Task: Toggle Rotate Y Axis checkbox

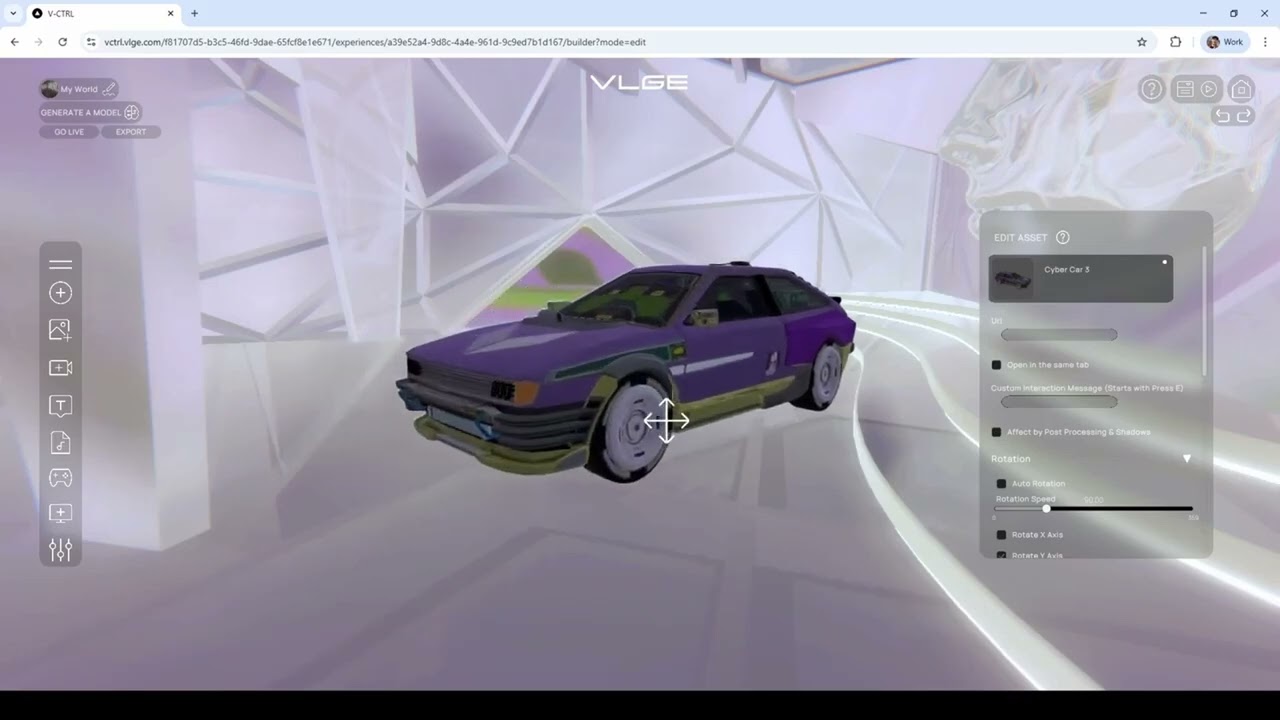Action: coord(1001,555)
